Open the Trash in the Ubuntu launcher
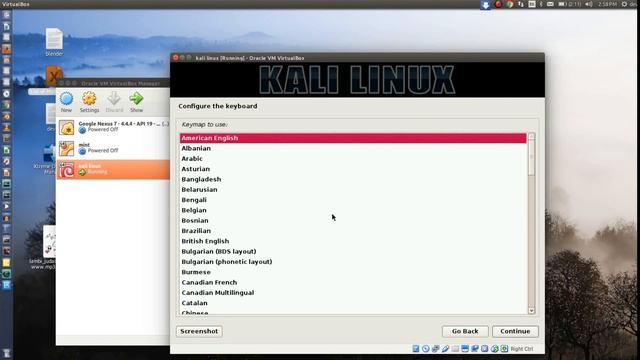Image resolution: width=640 pixels, height=360 pixels. (6, 353)
